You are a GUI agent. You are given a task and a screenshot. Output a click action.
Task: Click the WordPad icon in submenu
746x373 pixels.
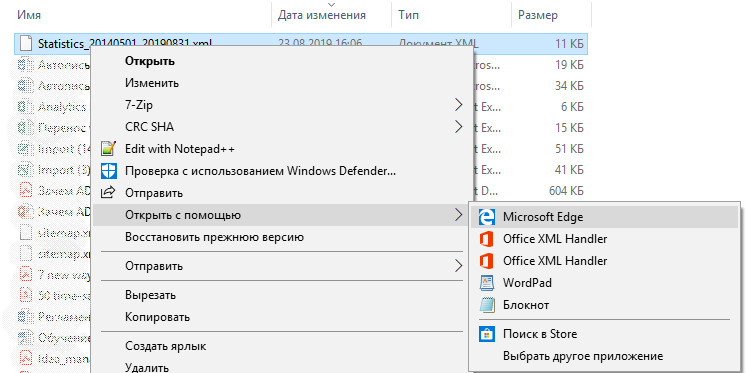[487, 283]
